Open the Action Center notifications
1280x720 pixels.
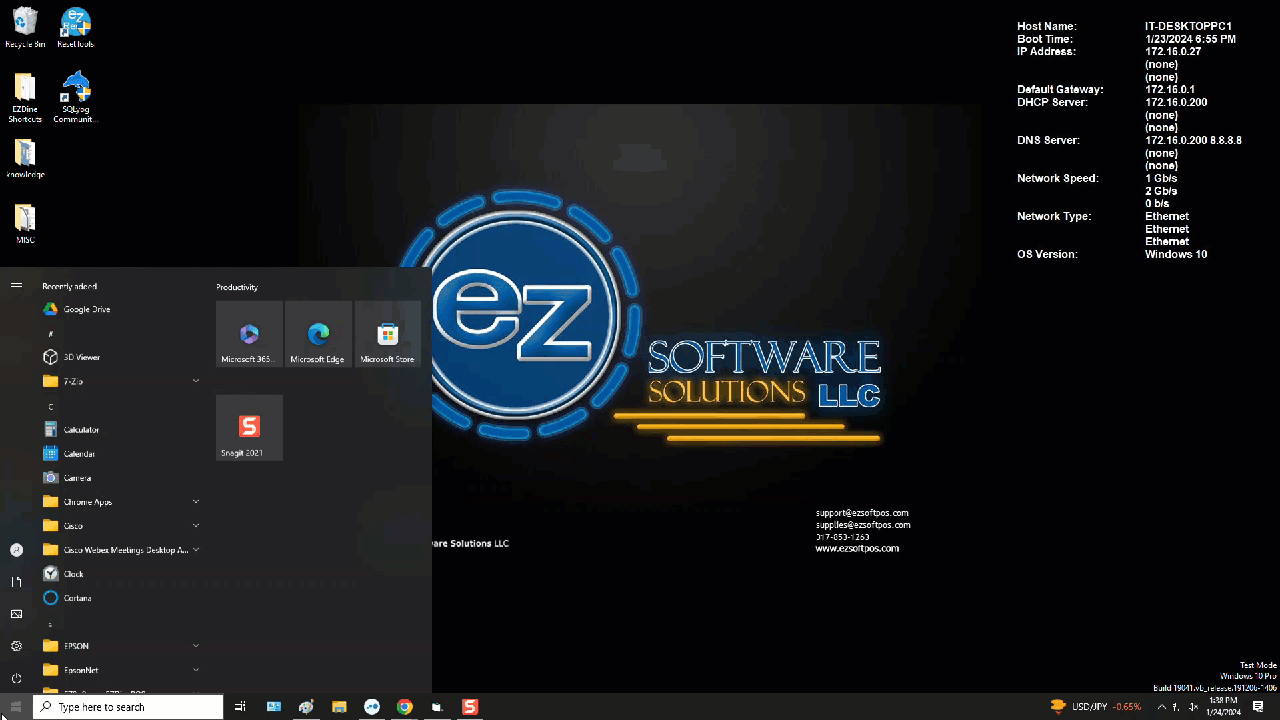coord(1259,707)
